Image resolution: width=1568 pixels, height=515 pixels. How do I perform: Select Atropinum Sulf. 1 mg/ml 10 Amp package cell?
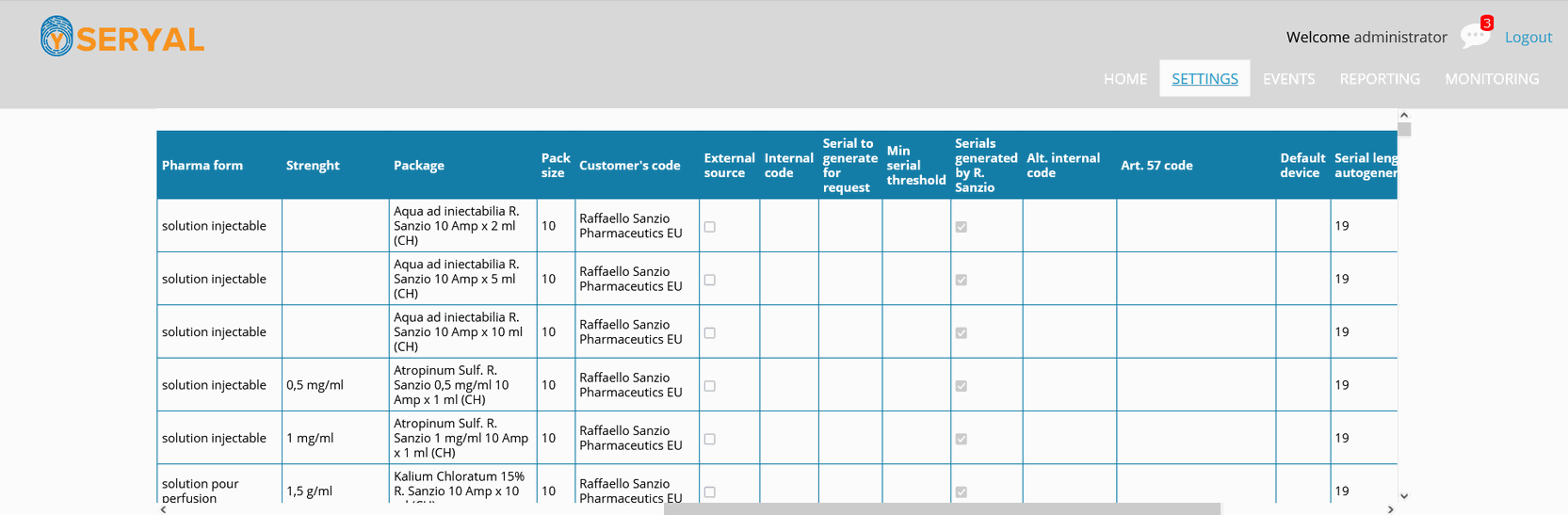pyautogui.click(x=462, y=438)
